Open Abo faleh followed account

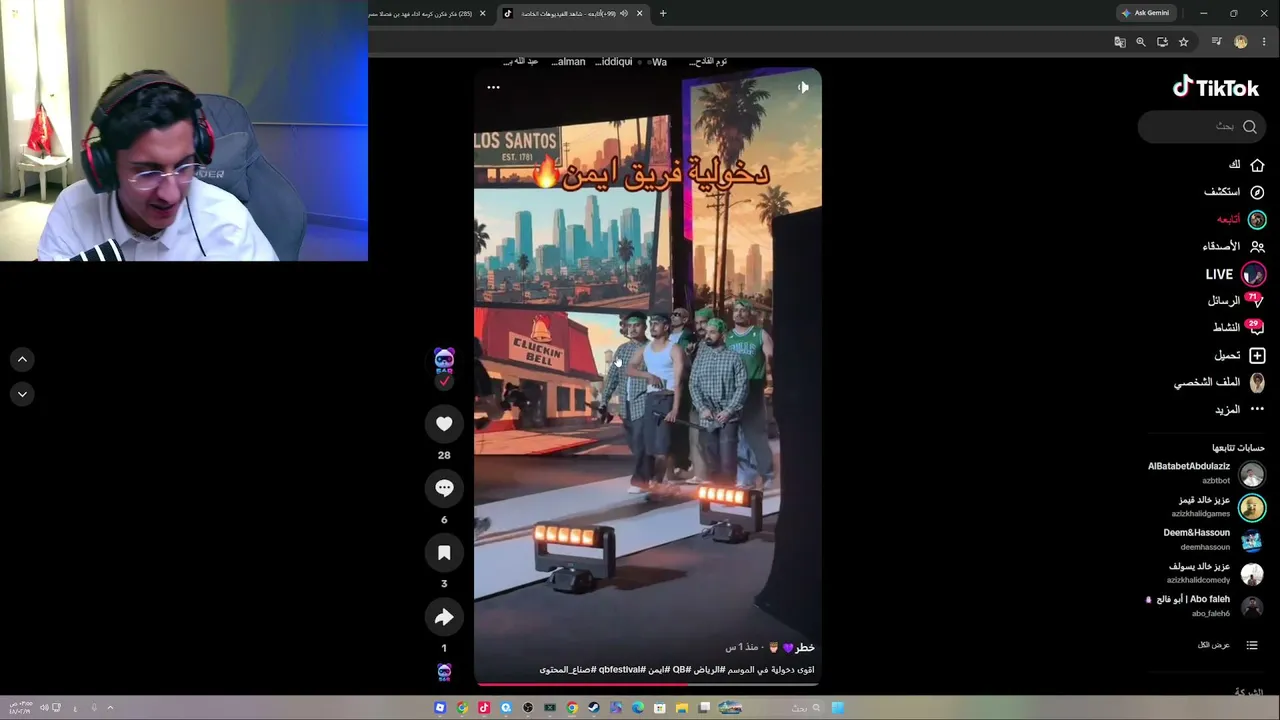pos(1204,606)
